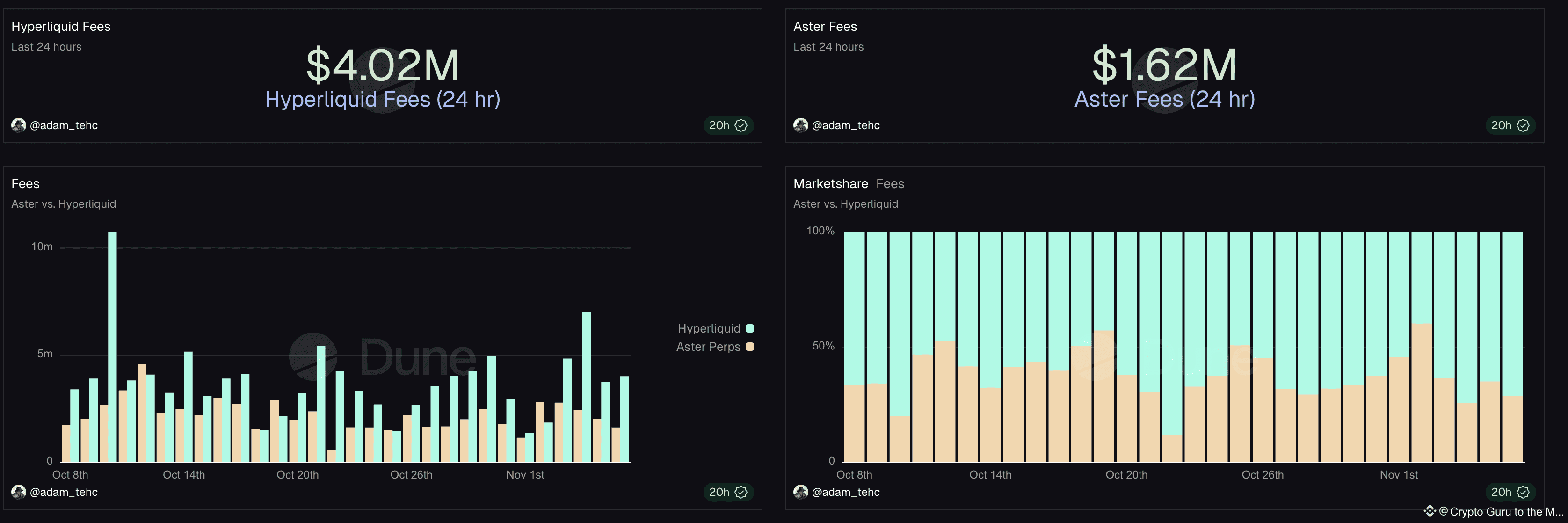Click the $4.02M Hyperliquid fees counter value
This screenshot has height=523, width=1568.
(382, 66)
